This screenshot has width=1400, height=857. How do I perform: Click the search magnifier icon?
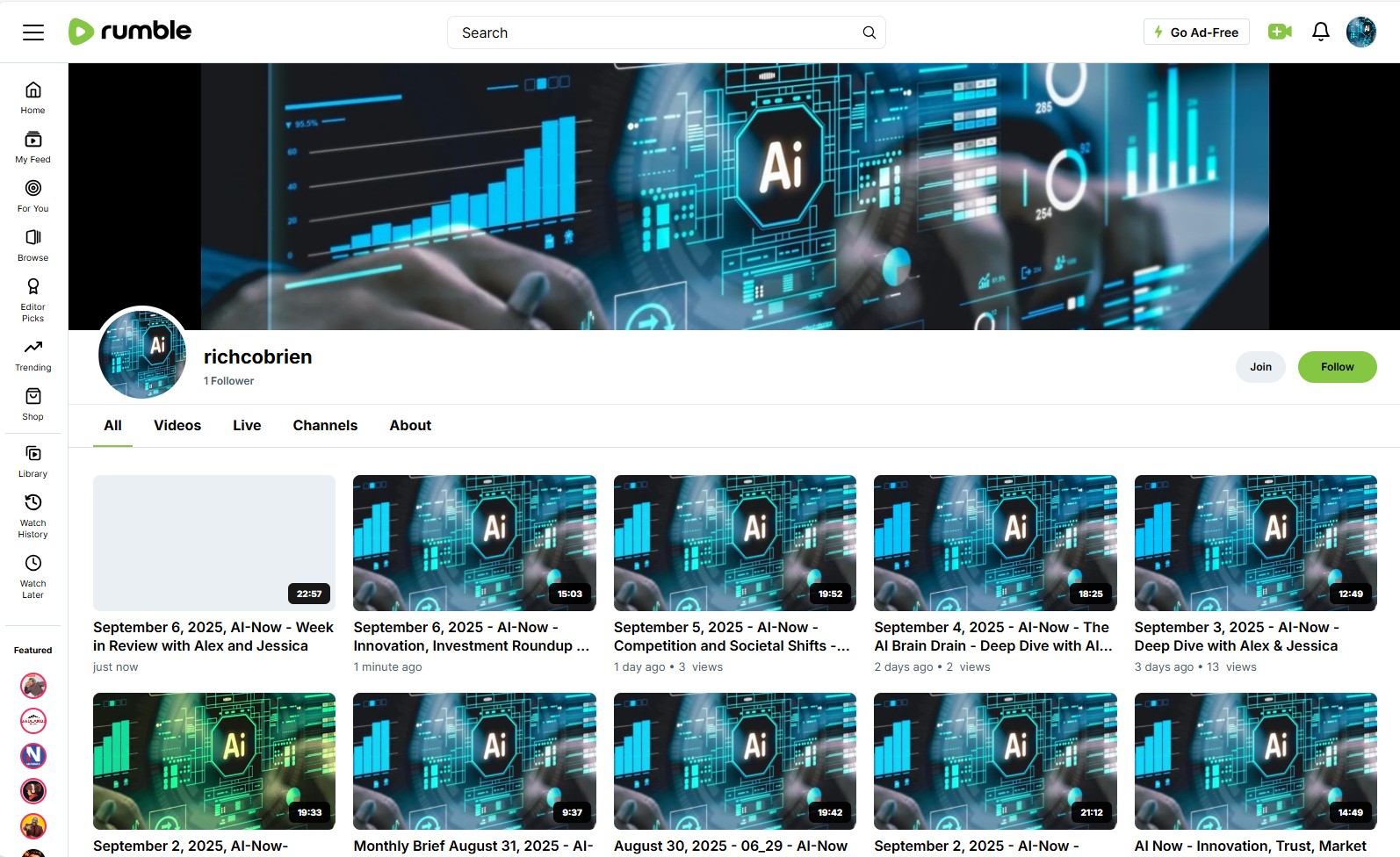tap(869, 32)
